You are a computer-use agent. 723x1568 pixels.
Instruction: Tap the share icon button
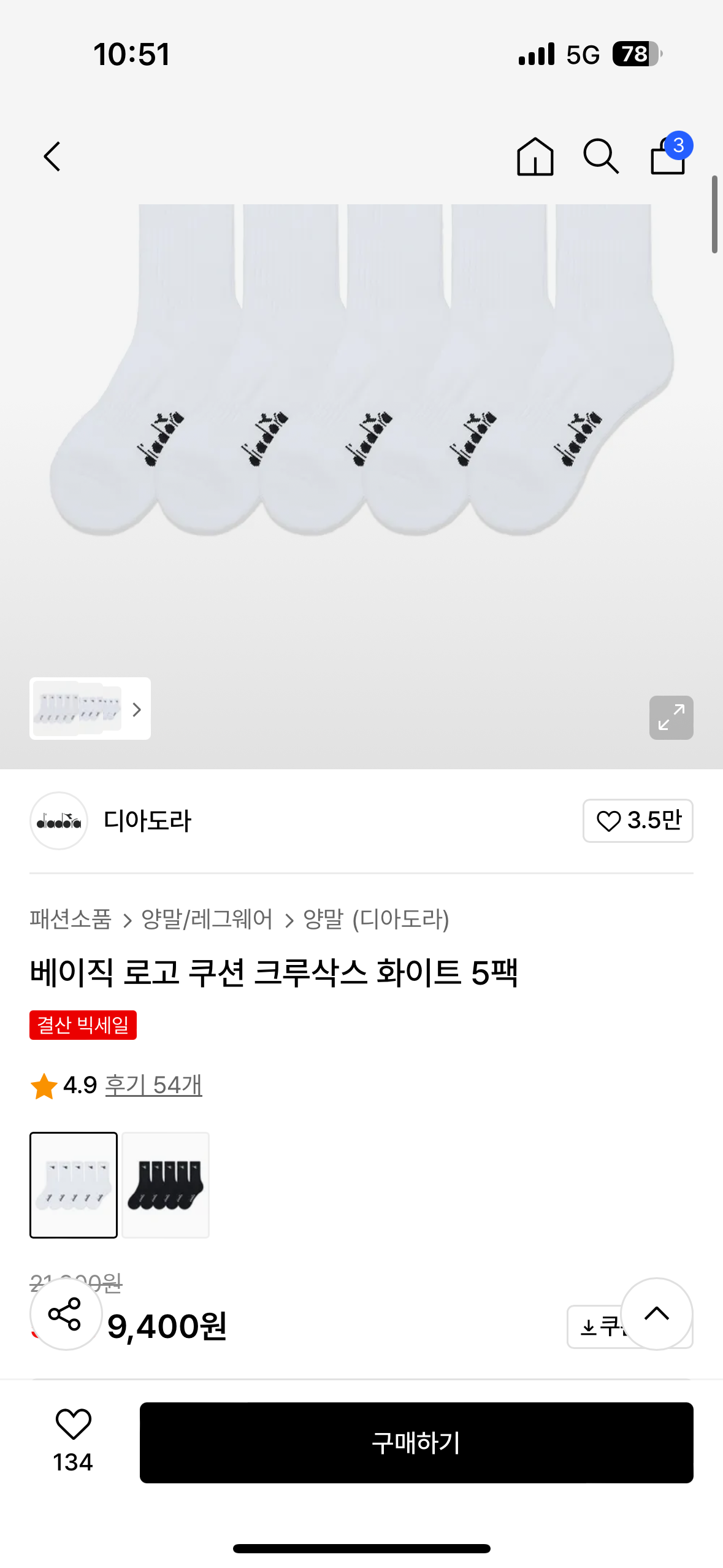66,1313
